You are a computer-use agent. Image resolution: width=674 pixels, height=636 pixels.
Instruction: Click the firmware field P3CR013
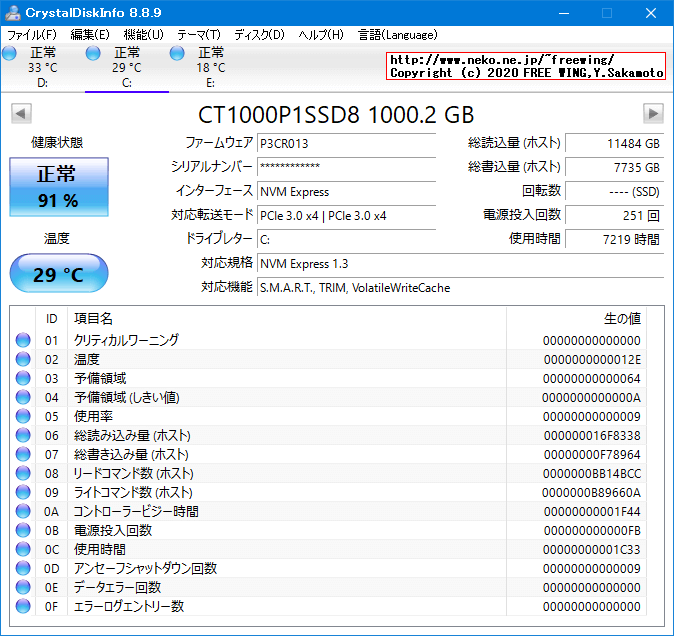click(346, 143)
